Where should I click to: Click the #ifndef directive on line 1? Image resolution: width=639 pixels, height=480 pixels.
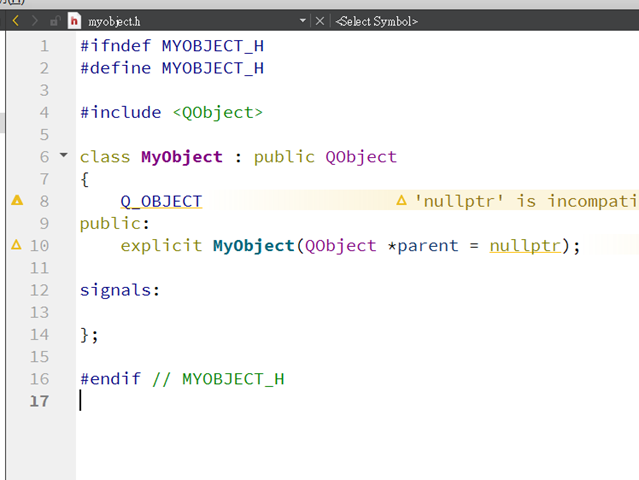[x=115, y=46]
